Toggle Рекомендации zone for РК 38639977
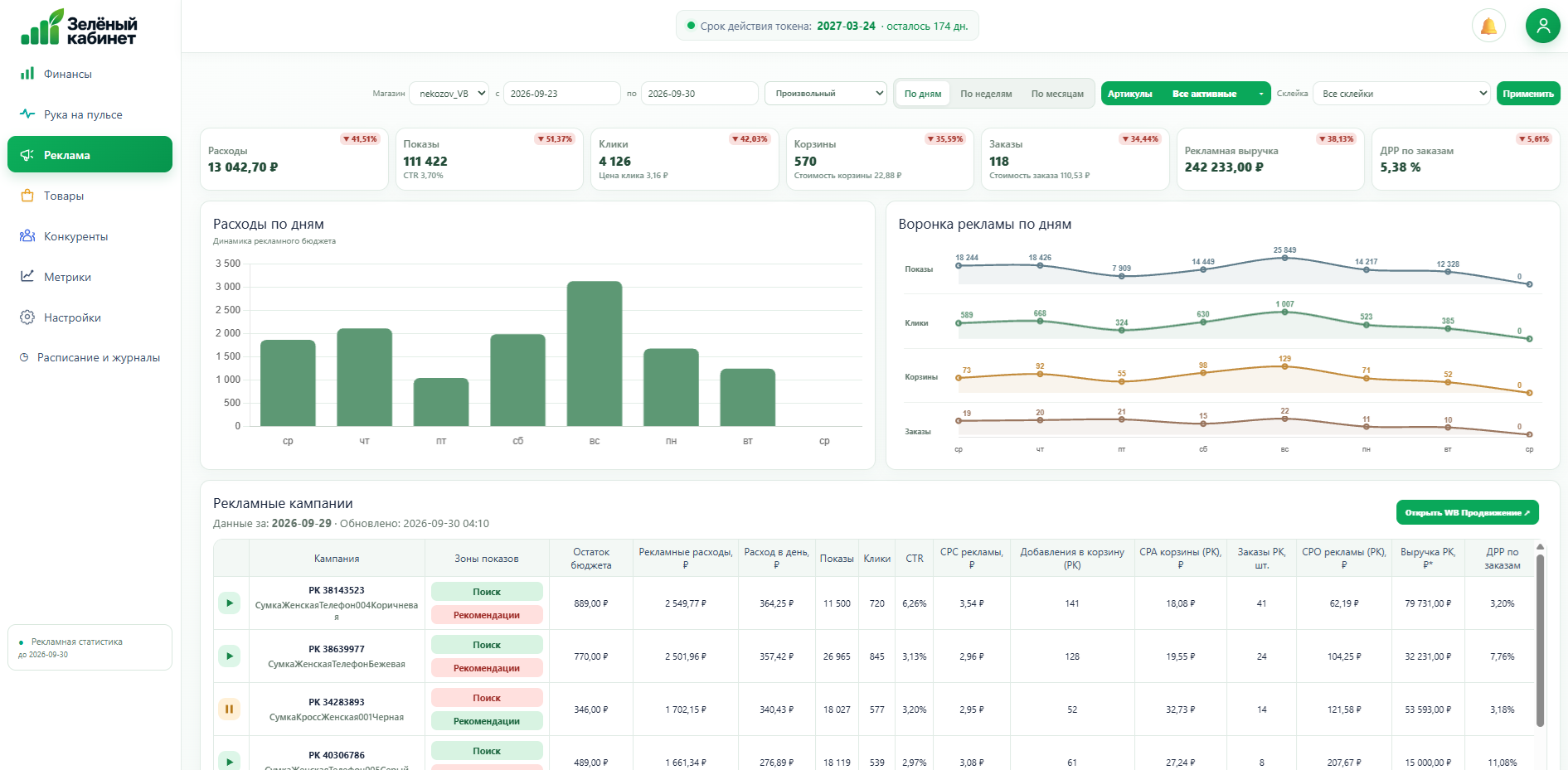Image resolution: width=1568 pixels, height=770 pixels. pos(487,668)
